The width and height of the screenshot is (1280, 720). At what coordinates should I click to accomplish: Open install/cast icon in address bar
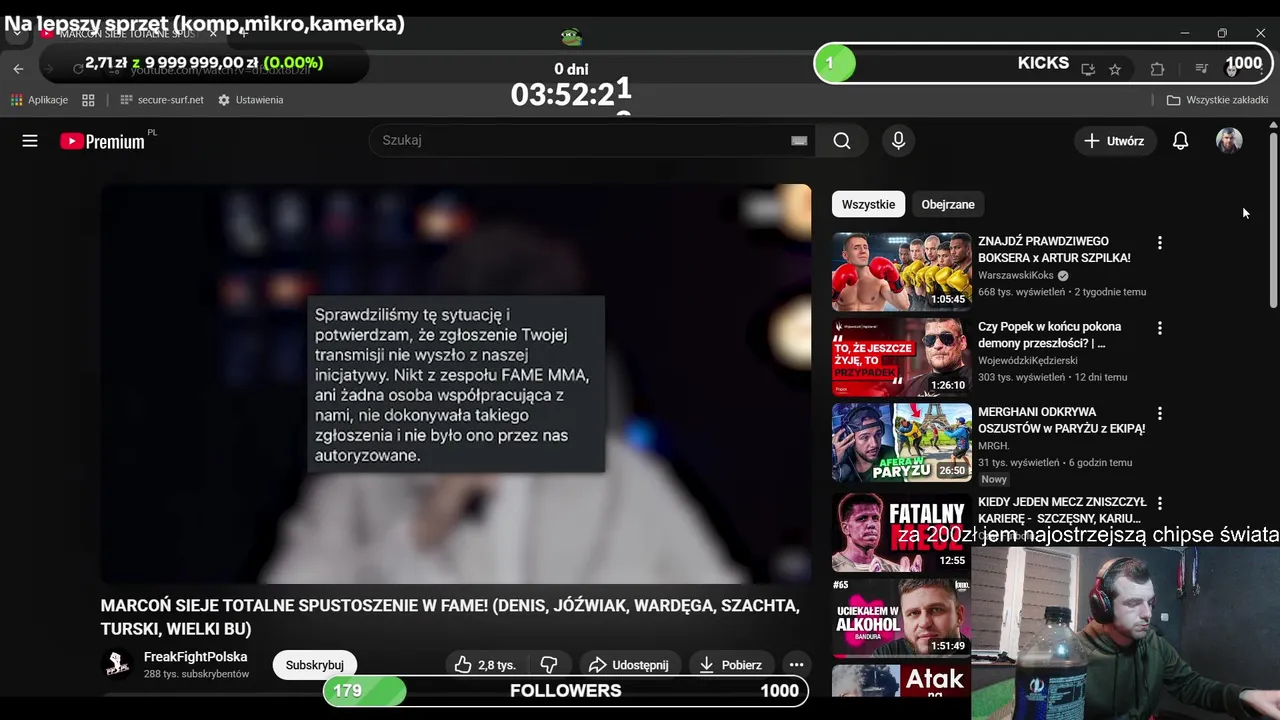(x=1088, y=69)
